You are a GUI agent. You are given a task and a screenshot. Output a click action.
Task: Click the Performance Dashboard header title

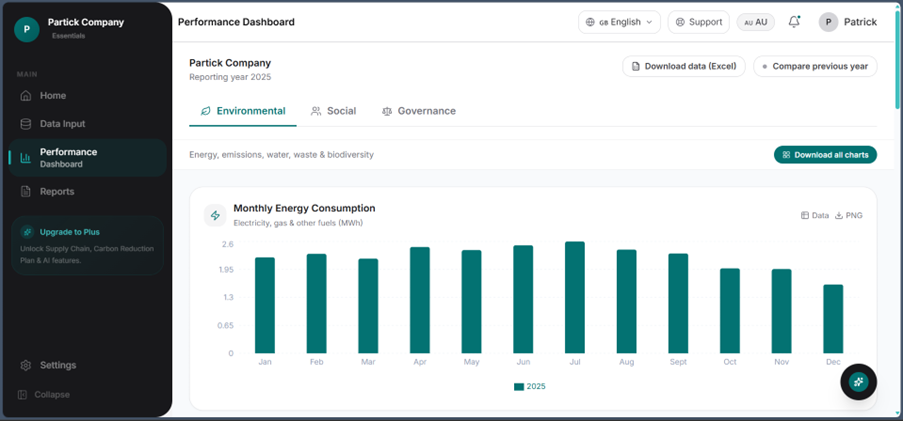(236, 22)
